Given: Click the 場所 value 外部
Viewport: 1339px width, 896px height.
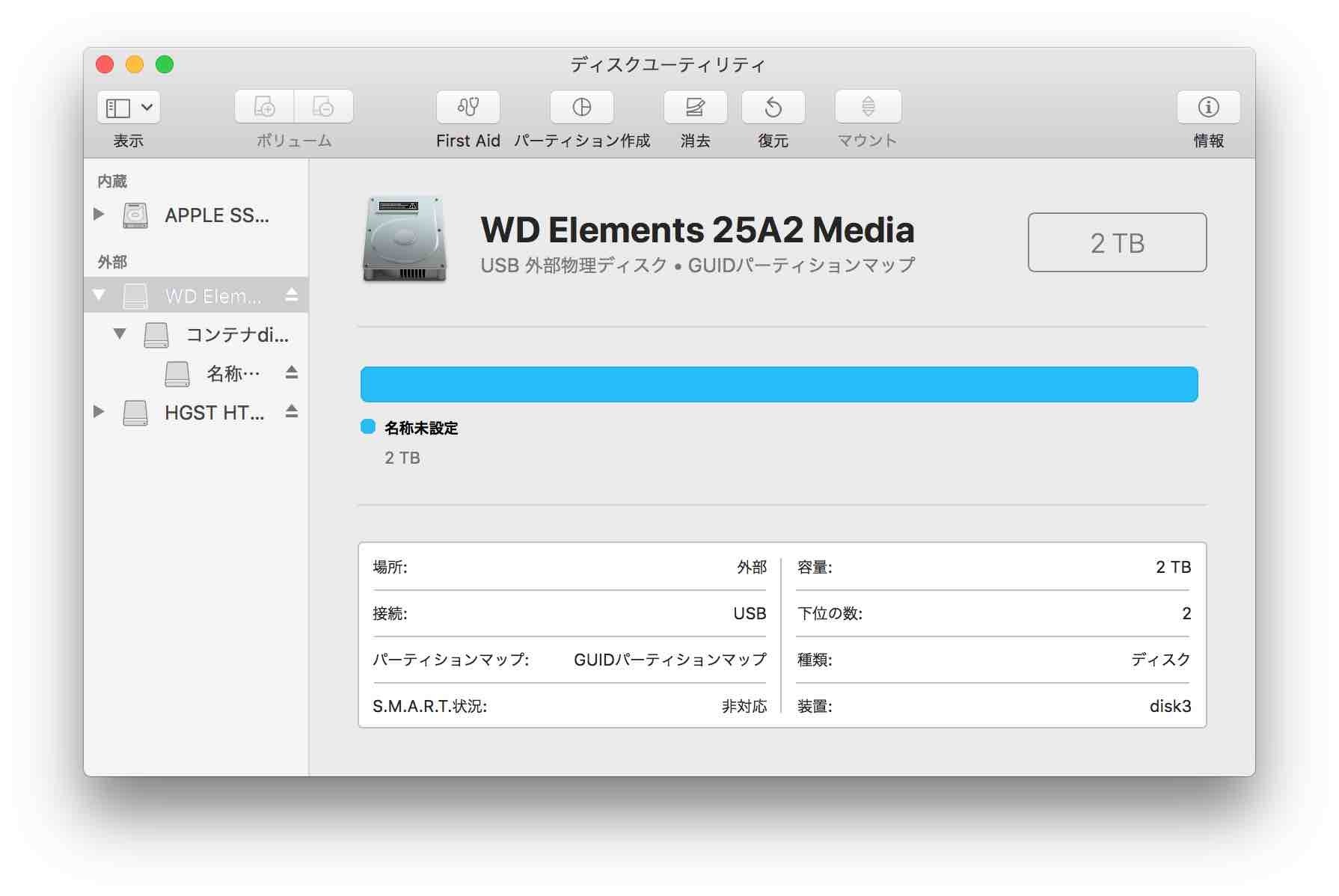Looking at the screenshot, I should tap(752, 567).
